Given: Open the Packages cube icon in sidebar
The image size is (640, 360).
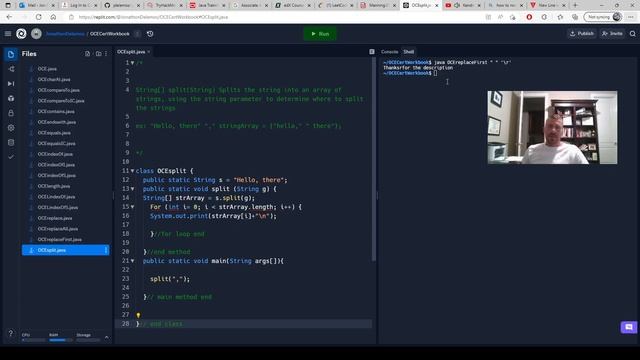Looking at the screenshot, I should click(x=11, y=98).
